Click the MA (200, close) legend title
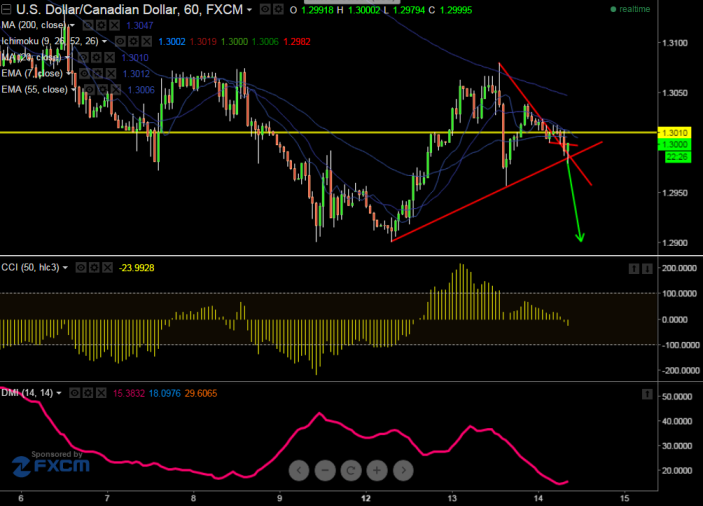 point(34,26)
